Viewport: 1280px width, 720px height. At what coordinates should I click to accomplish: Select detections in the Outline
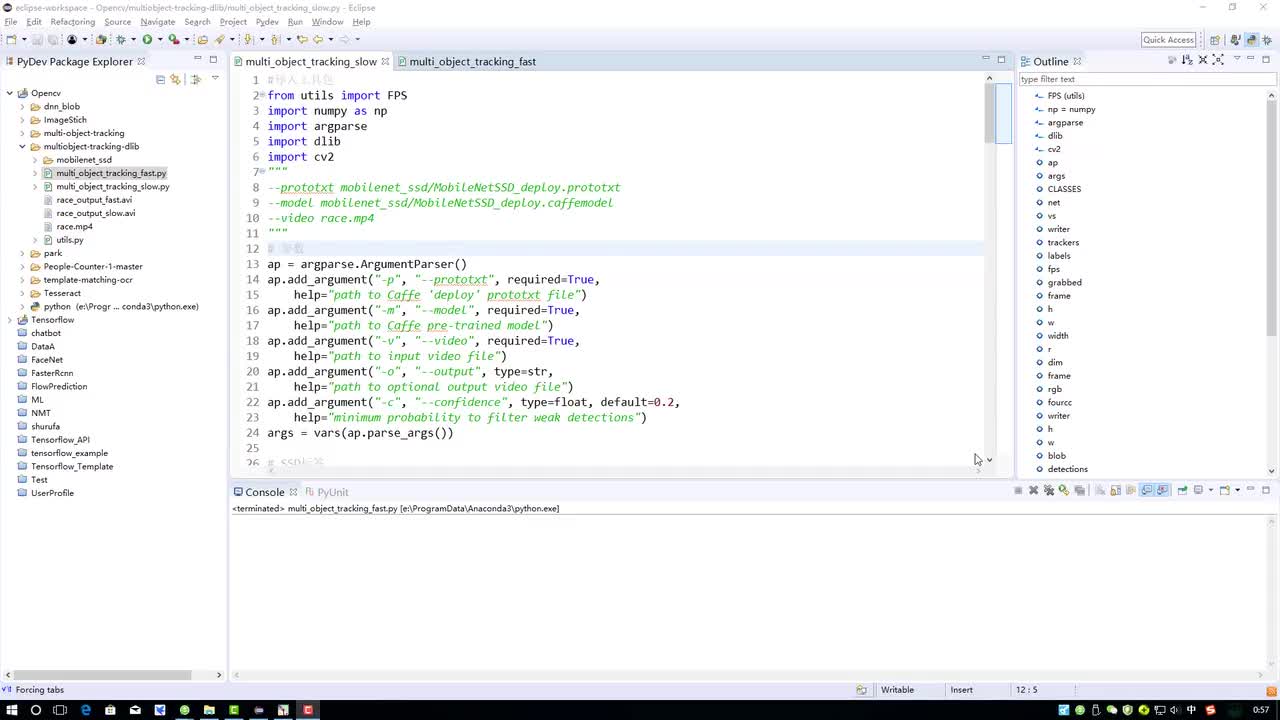coord(1067,469)
